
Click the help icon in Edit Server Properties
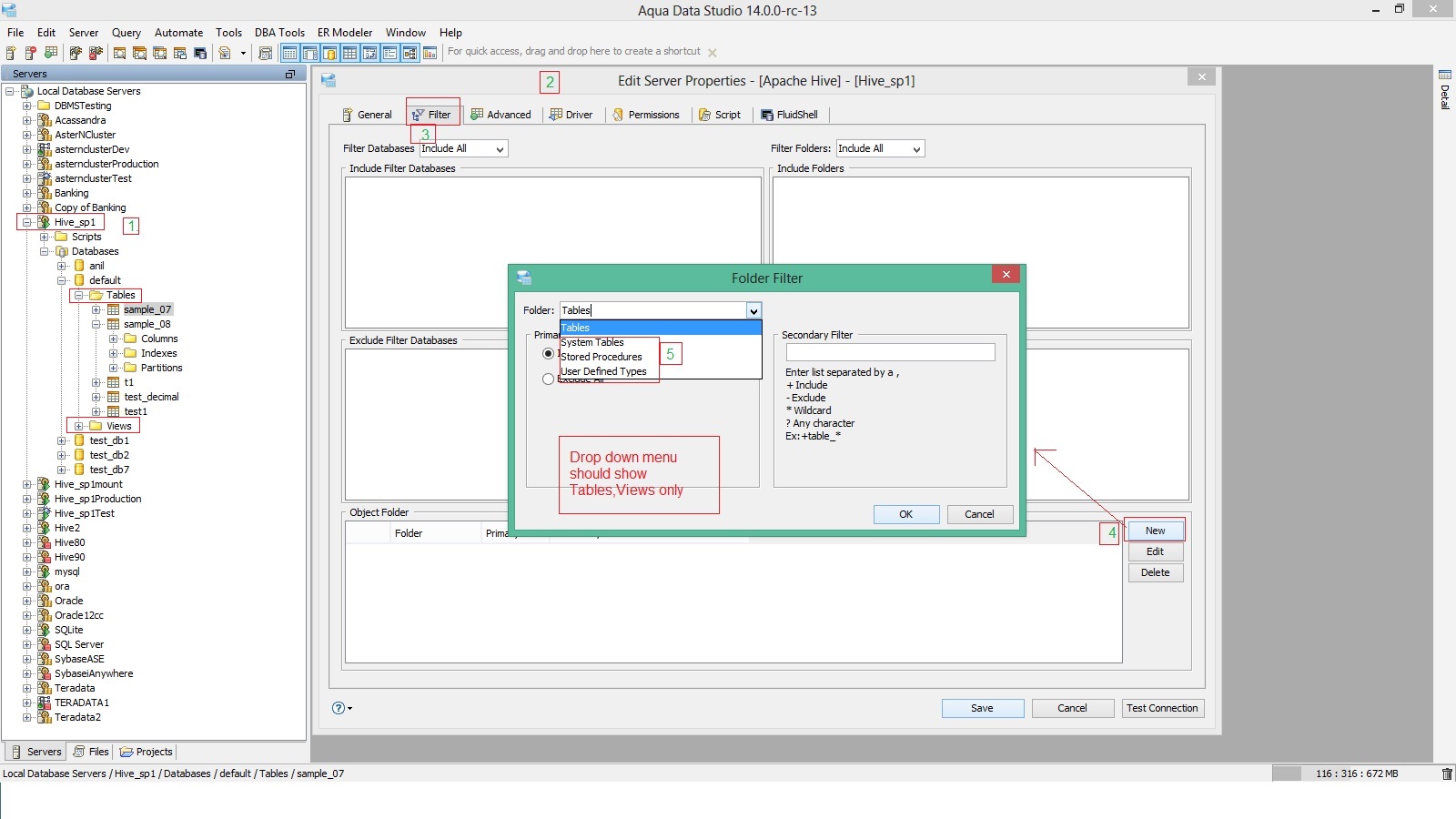click(x=339, y=708)
